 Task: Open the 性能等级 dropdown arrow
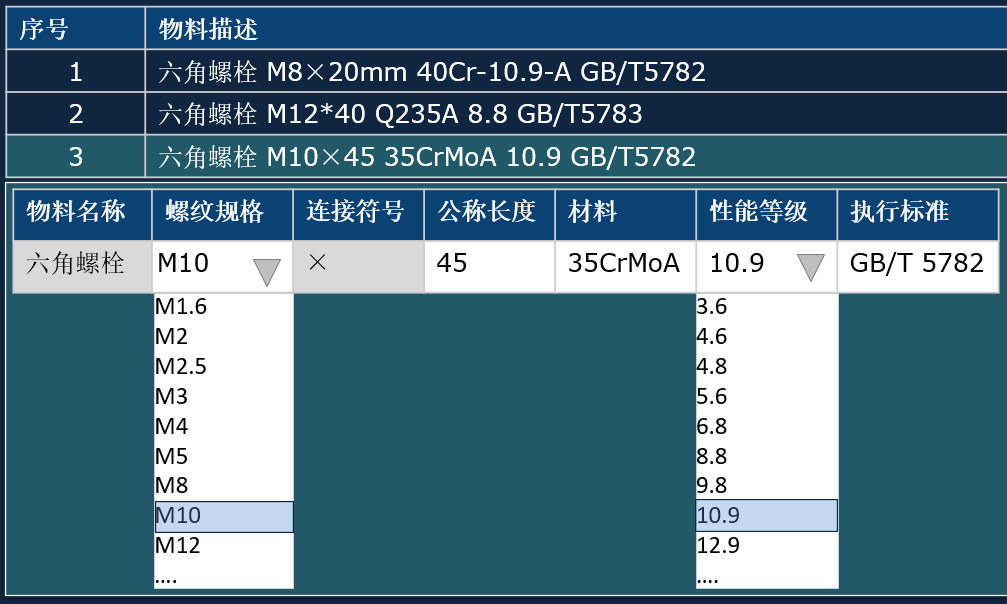(x=810, y=267)
